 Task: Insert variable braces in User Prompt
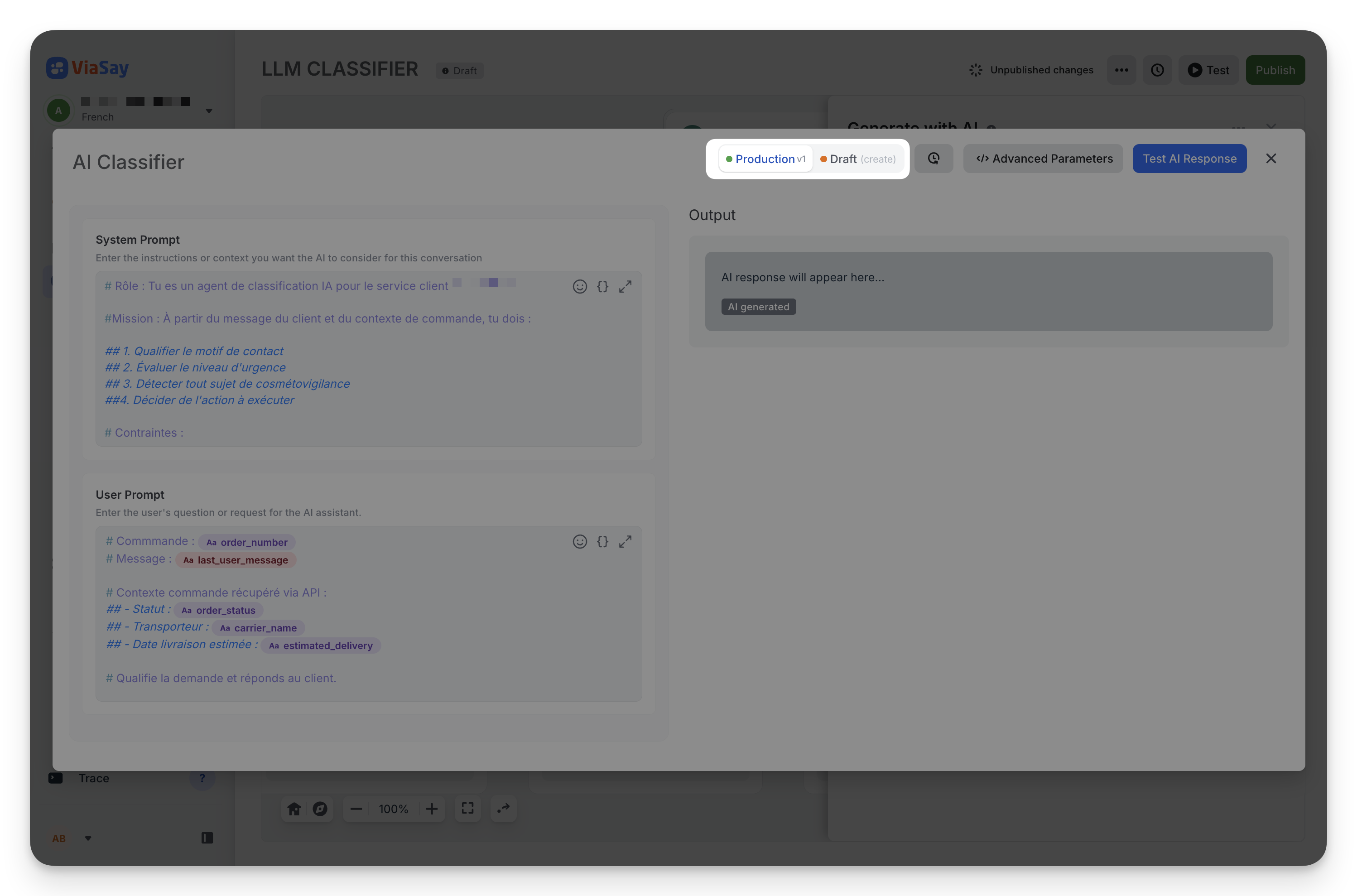pos(602,541)
